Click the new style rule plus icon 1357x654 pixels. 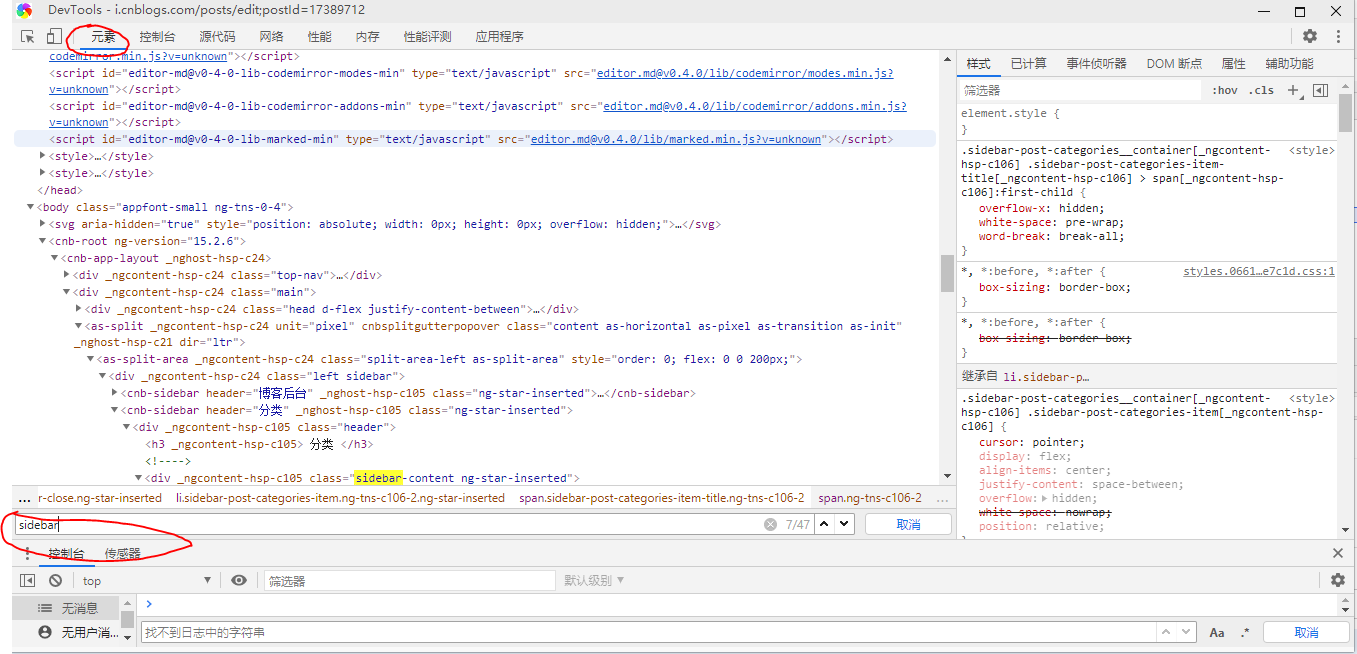click(x=1292, y=90)
